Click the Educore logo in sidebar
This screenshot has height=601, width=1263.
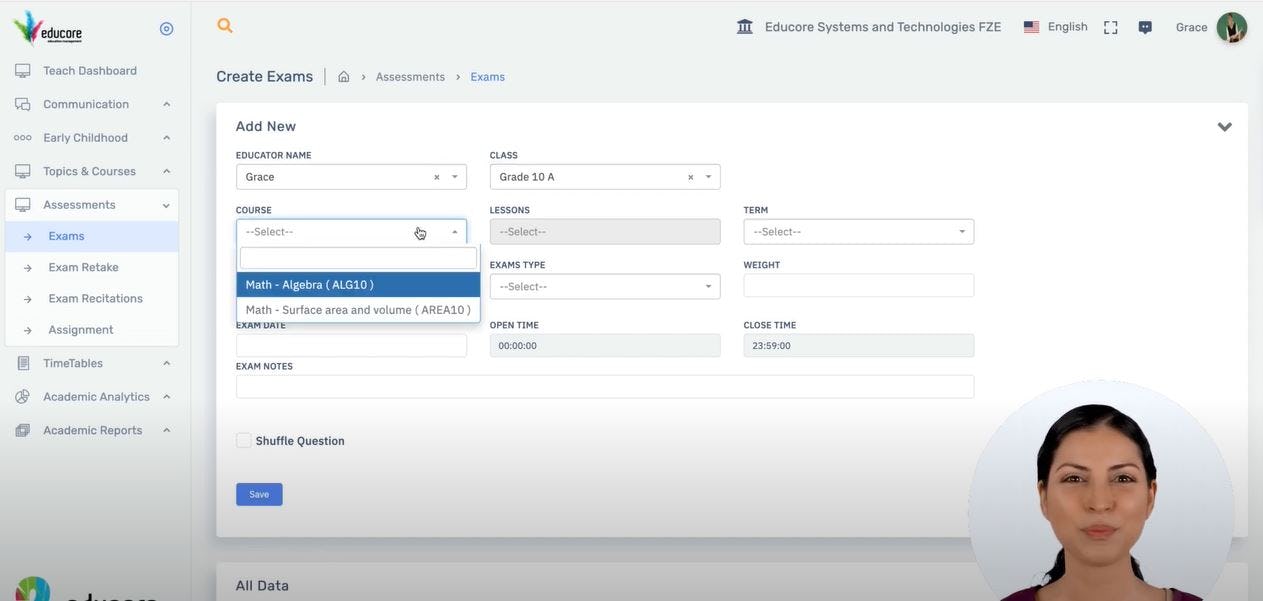click(48, 28)
